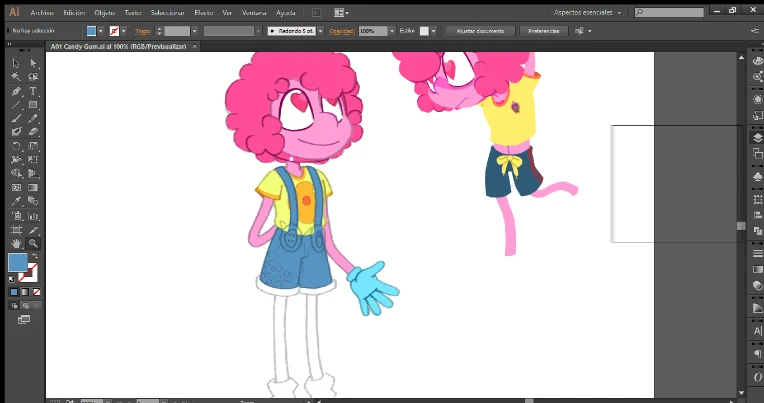Open the Layers panel icon
The width and height of the screenshot is (764, 403).
[x=757, y=138]
